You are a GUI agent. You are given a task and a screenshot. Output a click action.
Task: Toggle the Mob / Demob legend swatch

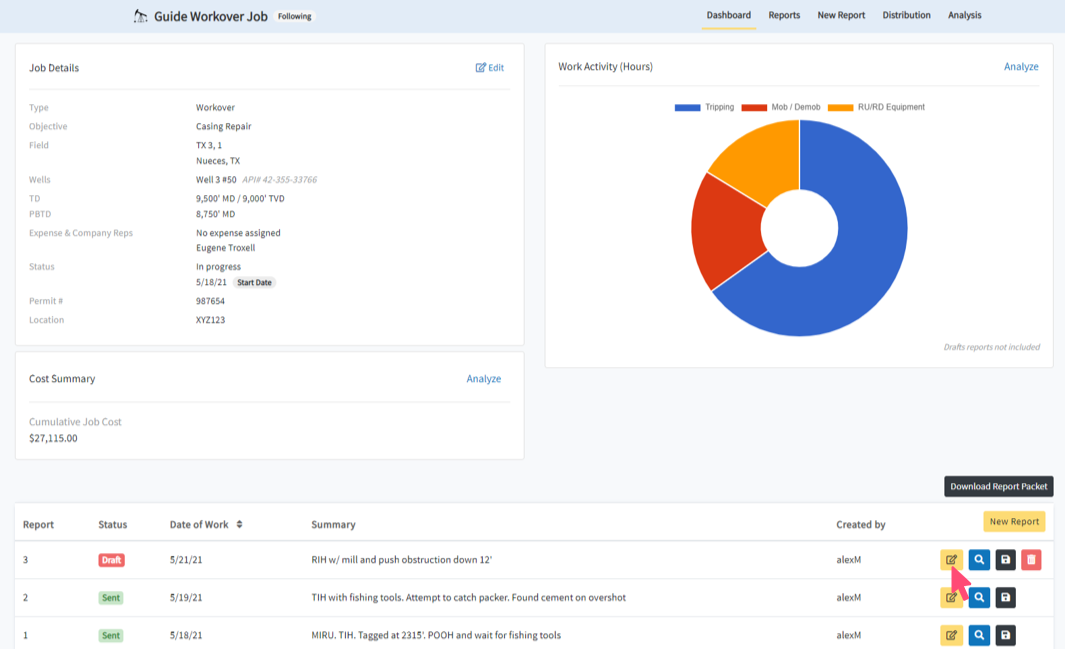click(754, 107)
